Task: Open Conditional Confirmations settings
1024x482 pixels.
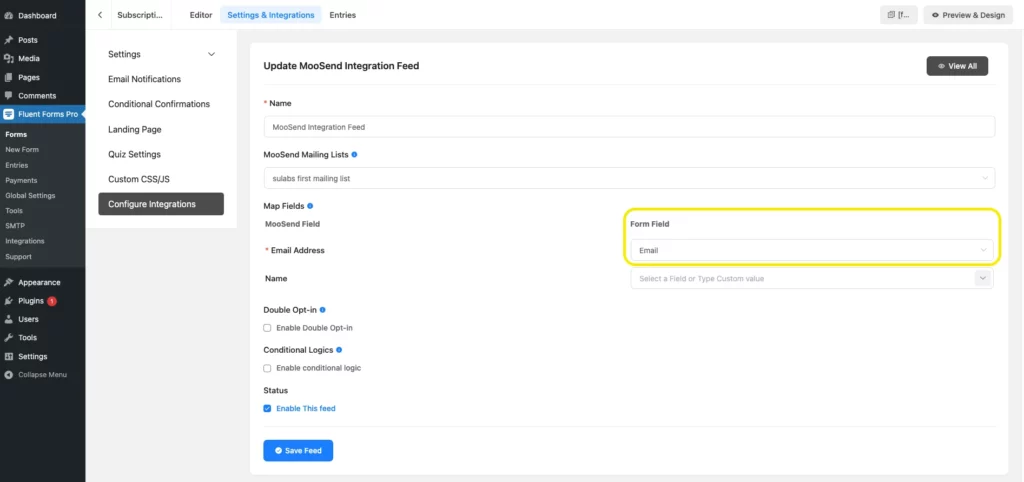Action: [159, 104]
